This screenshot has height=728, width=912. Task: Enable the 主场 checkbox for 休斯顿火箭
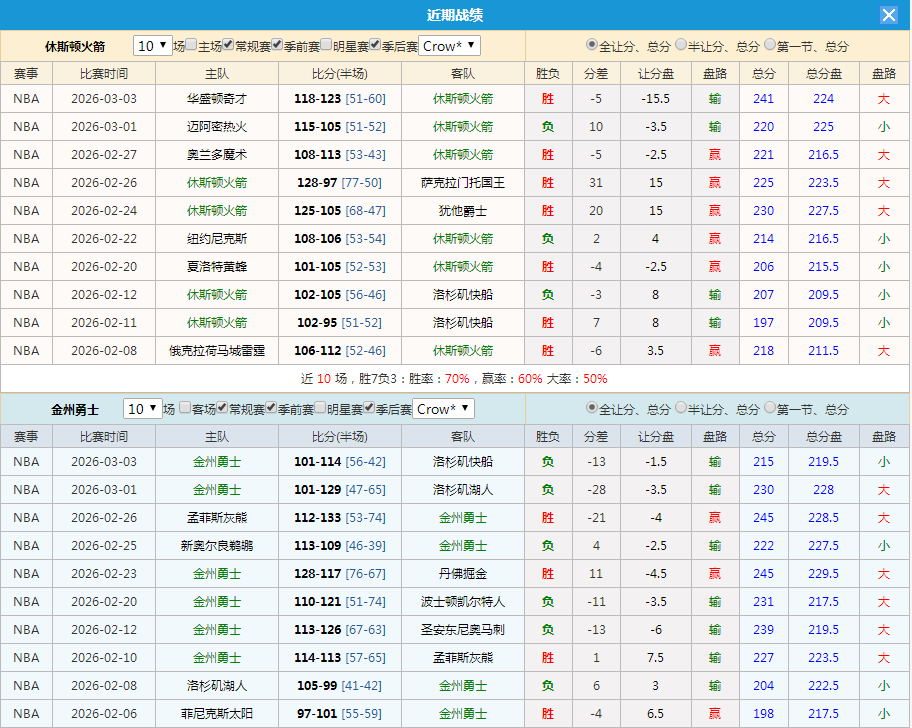pos(190,45)
